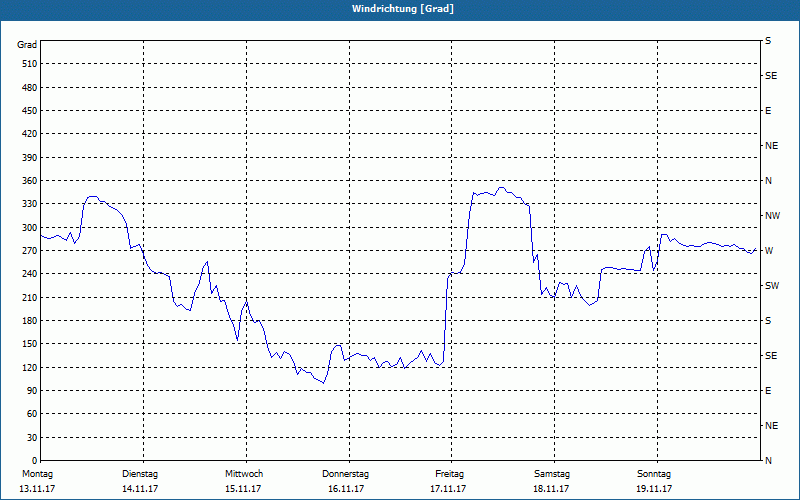
Task: Click the Montag day label
Action: (37, 474)
